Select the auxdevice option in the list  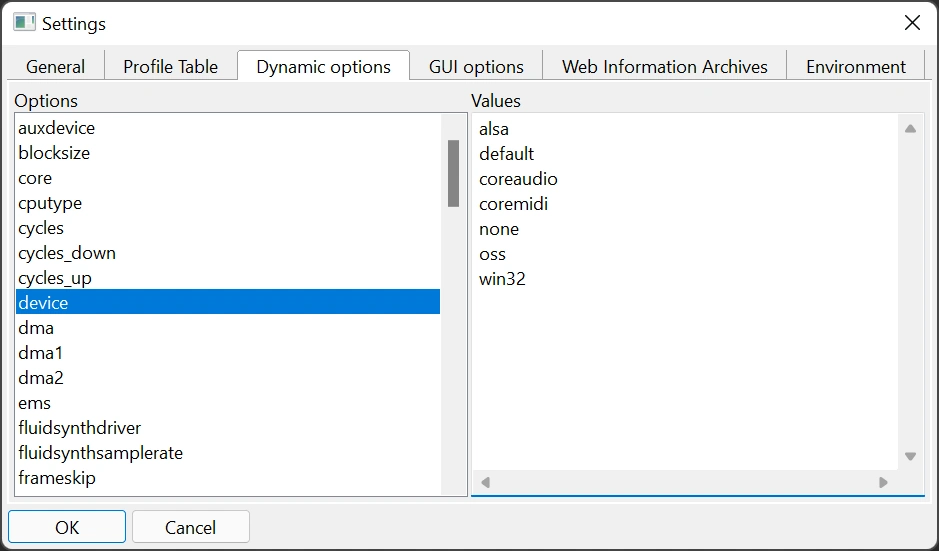pyautogui.click(x=57, y=128)
